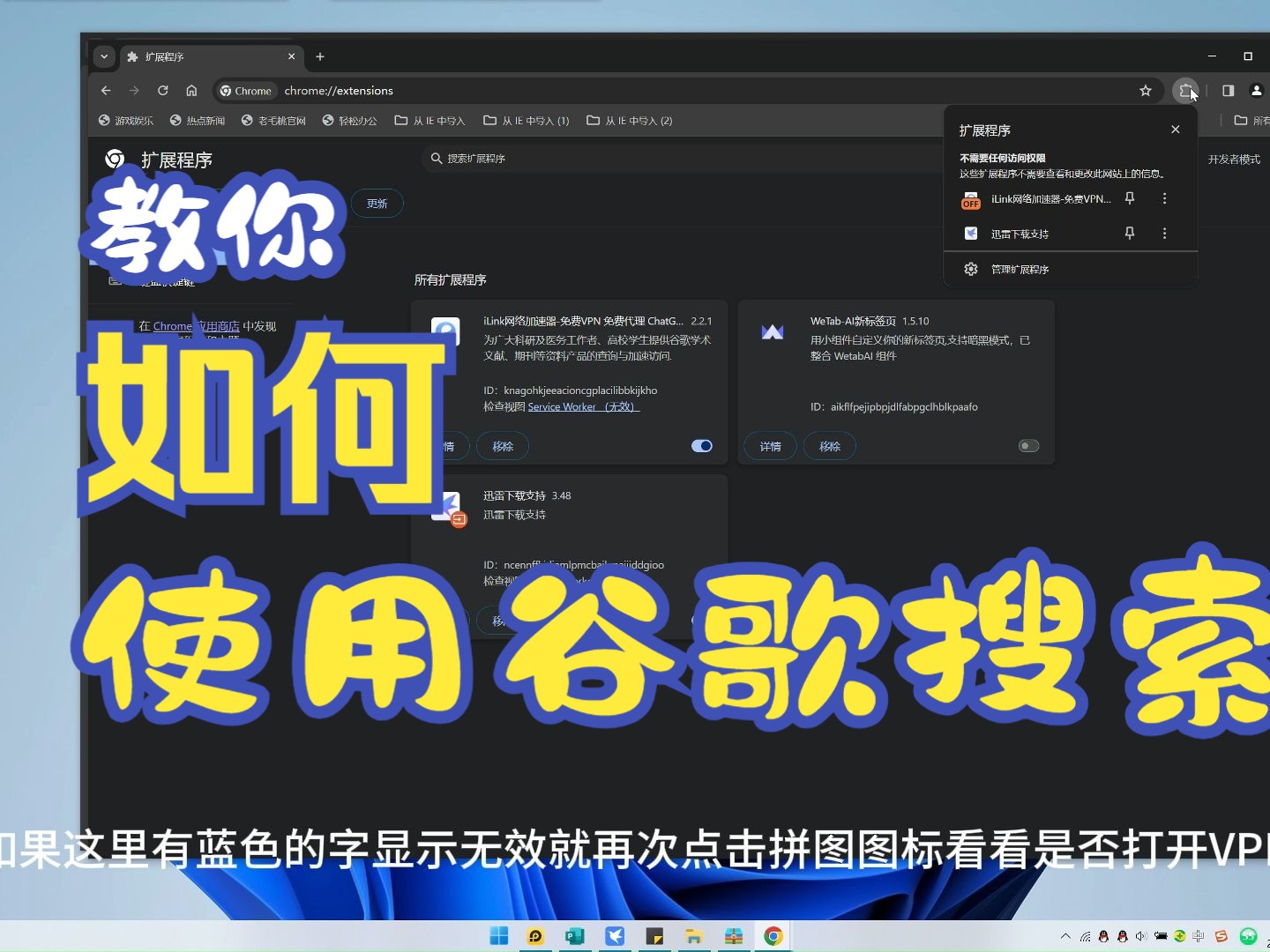Disable the iLink网络加速器 extension toggle
Viewport: 1270px width, 952px height.
point(702,446)
